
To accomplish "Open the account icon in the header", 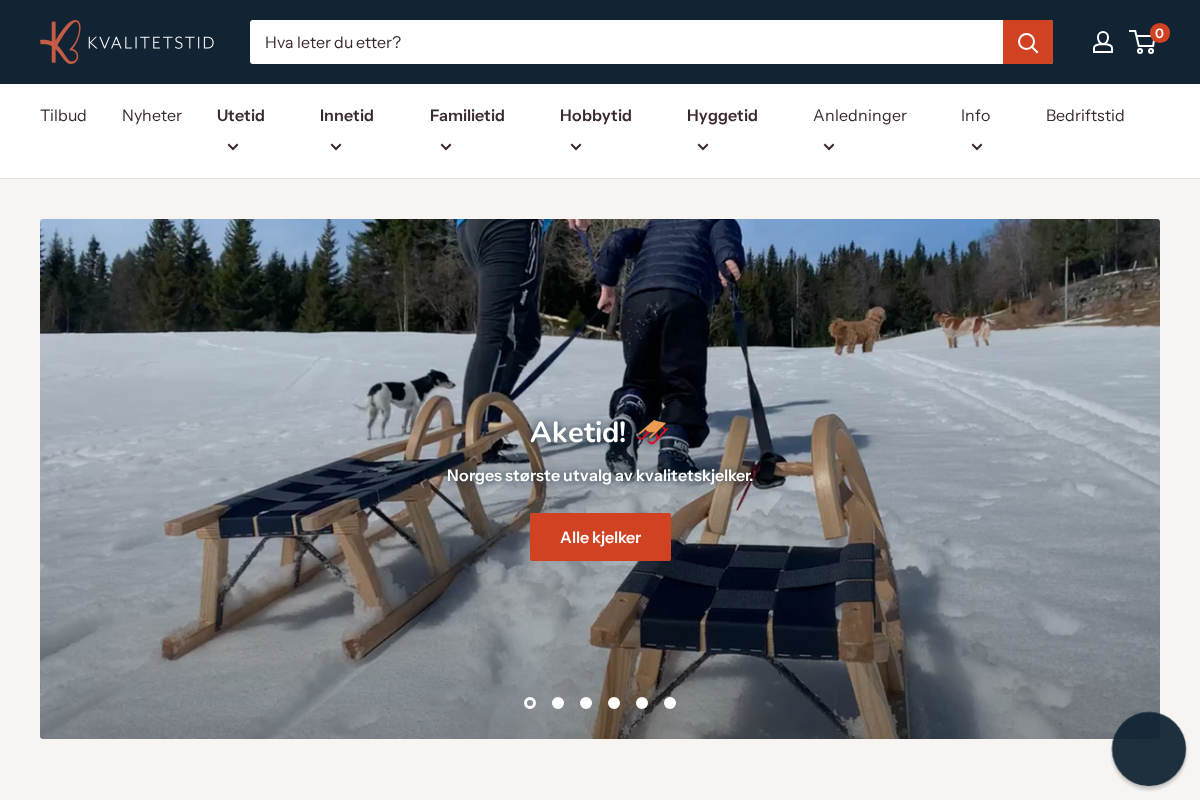I will (x=1103, y=42).
